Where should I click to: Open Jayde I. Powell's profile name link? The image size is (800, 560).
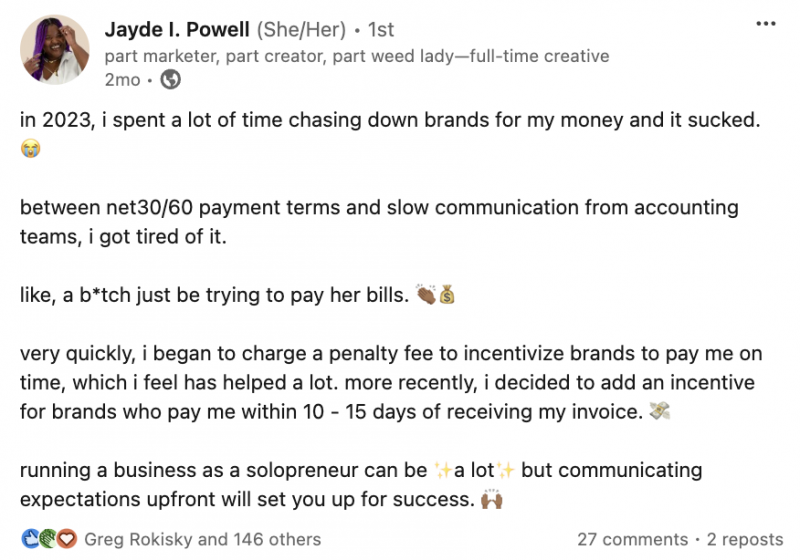coord(177,30)
